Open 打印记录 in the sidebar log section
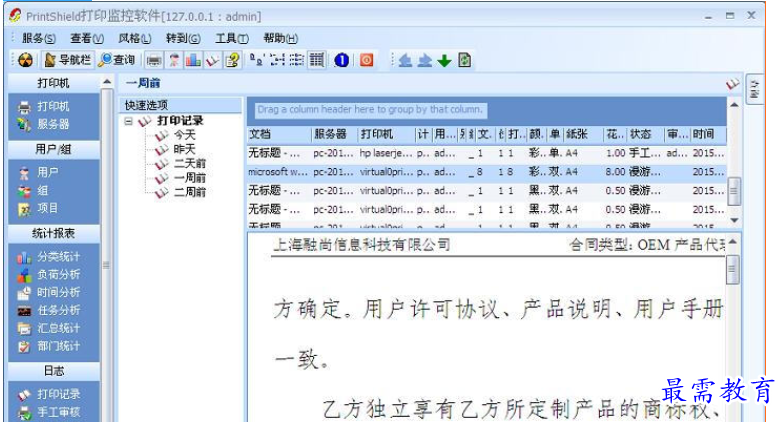 coord(49,394)
